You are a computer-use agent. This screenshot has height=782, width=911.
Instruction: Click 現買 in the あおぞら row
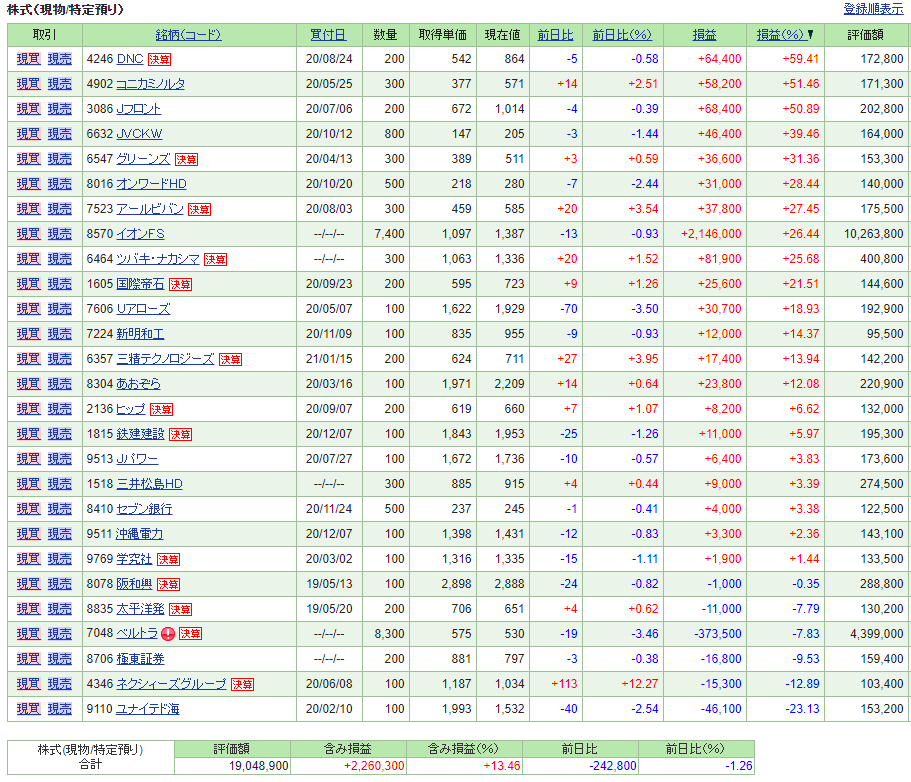[28, 383]
